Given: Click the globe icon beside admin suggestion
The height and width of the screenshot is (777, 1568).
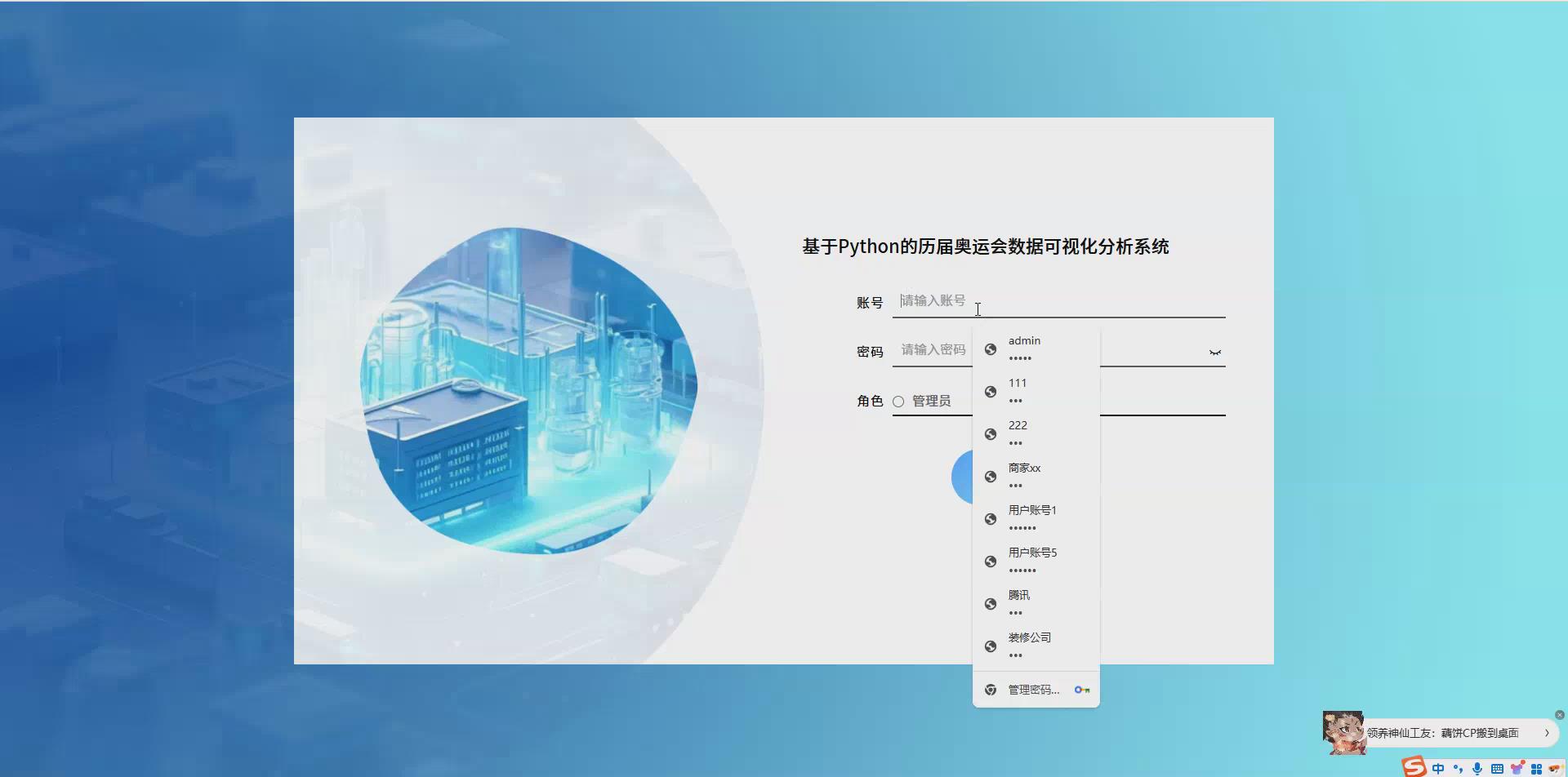Looking at the screenshot, I should [991, 349].
